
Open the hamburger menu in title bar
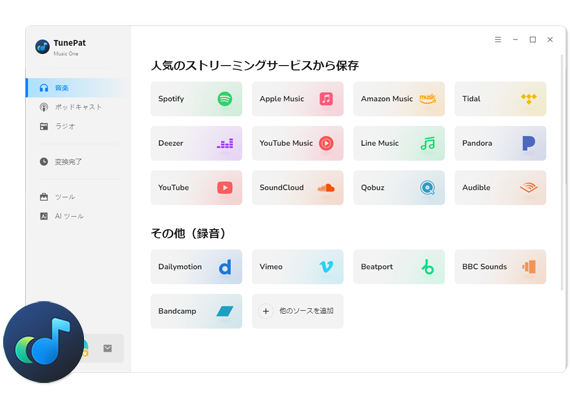(x=498, y=40)
